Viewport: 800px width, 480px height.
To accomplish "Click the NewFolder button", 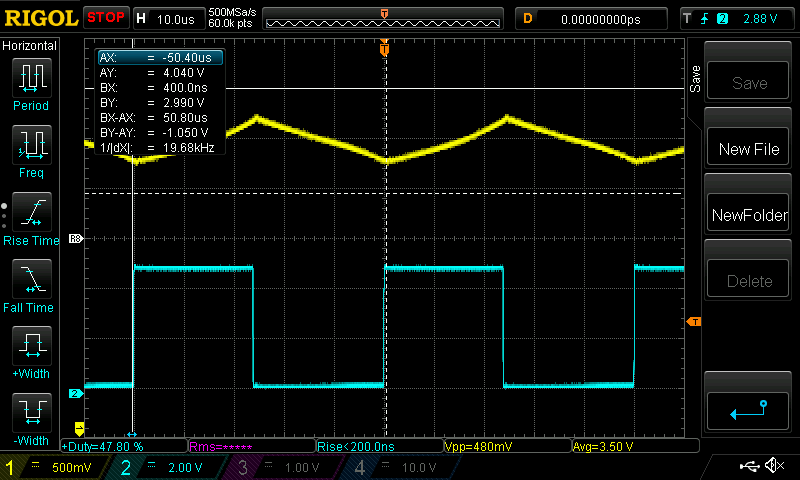I will [749, 215].
